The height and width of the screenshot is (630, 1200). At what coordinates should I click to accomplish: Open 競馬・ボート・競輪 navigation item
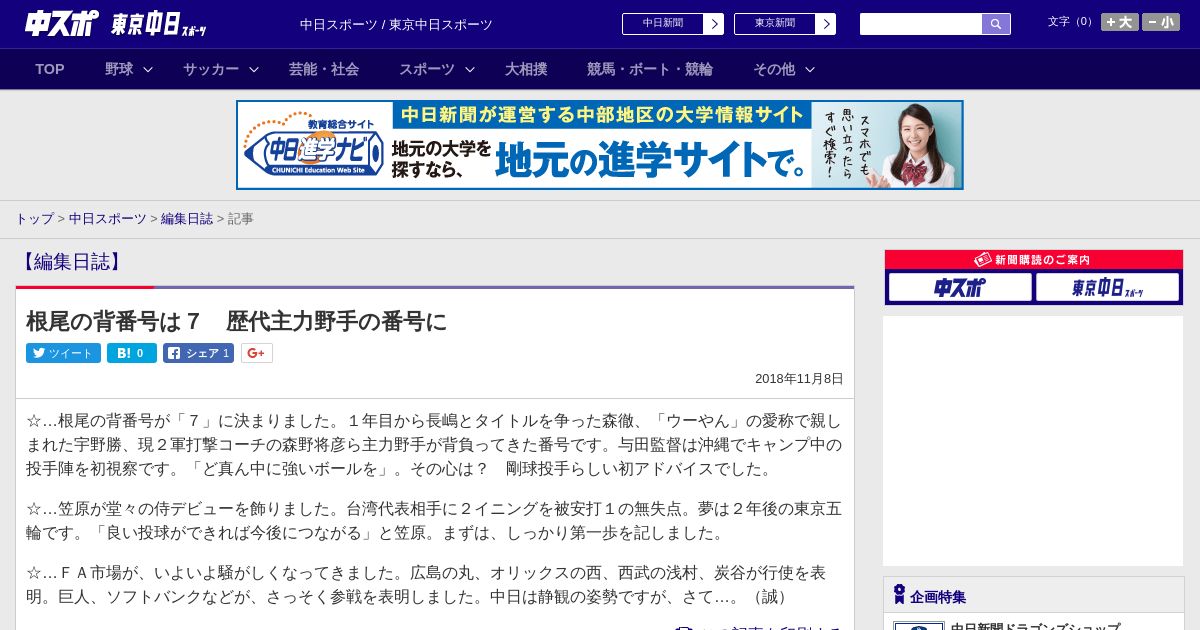(650, 69)
